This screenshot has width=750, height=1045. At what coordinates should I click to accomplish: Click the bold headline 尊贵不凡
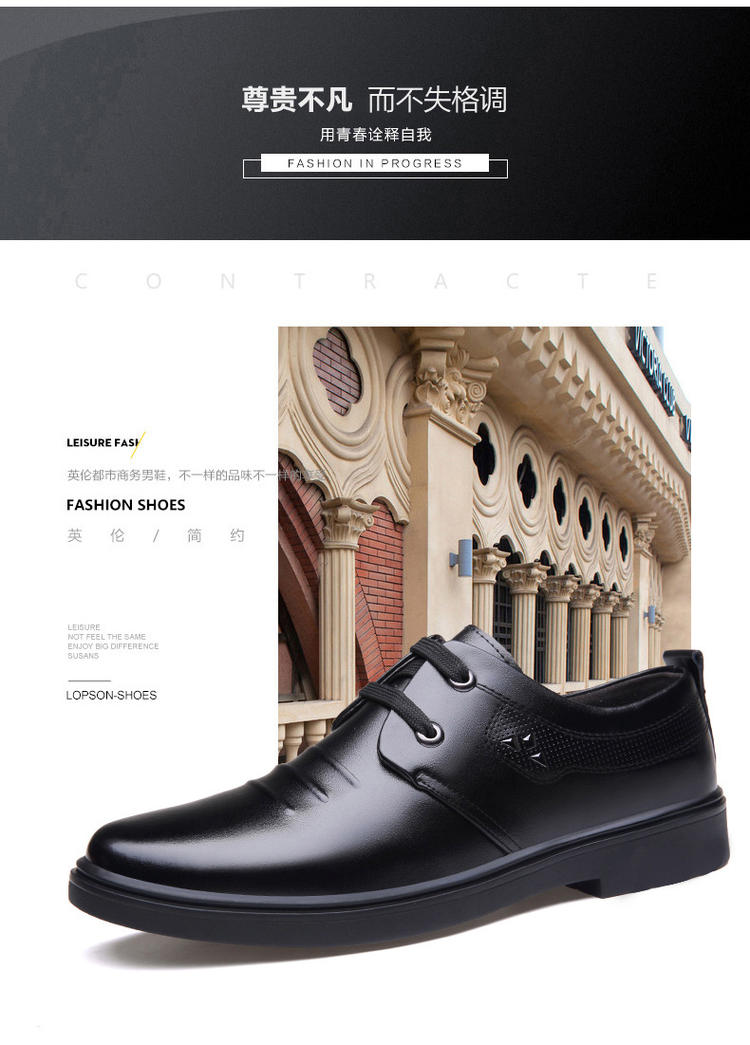pos(297,100)
